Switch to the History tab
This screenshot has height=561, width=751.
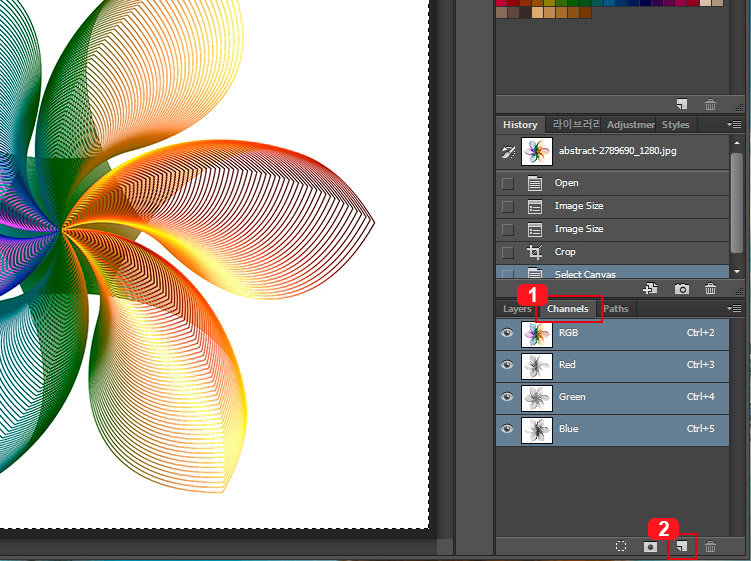[x=520, y=125]
